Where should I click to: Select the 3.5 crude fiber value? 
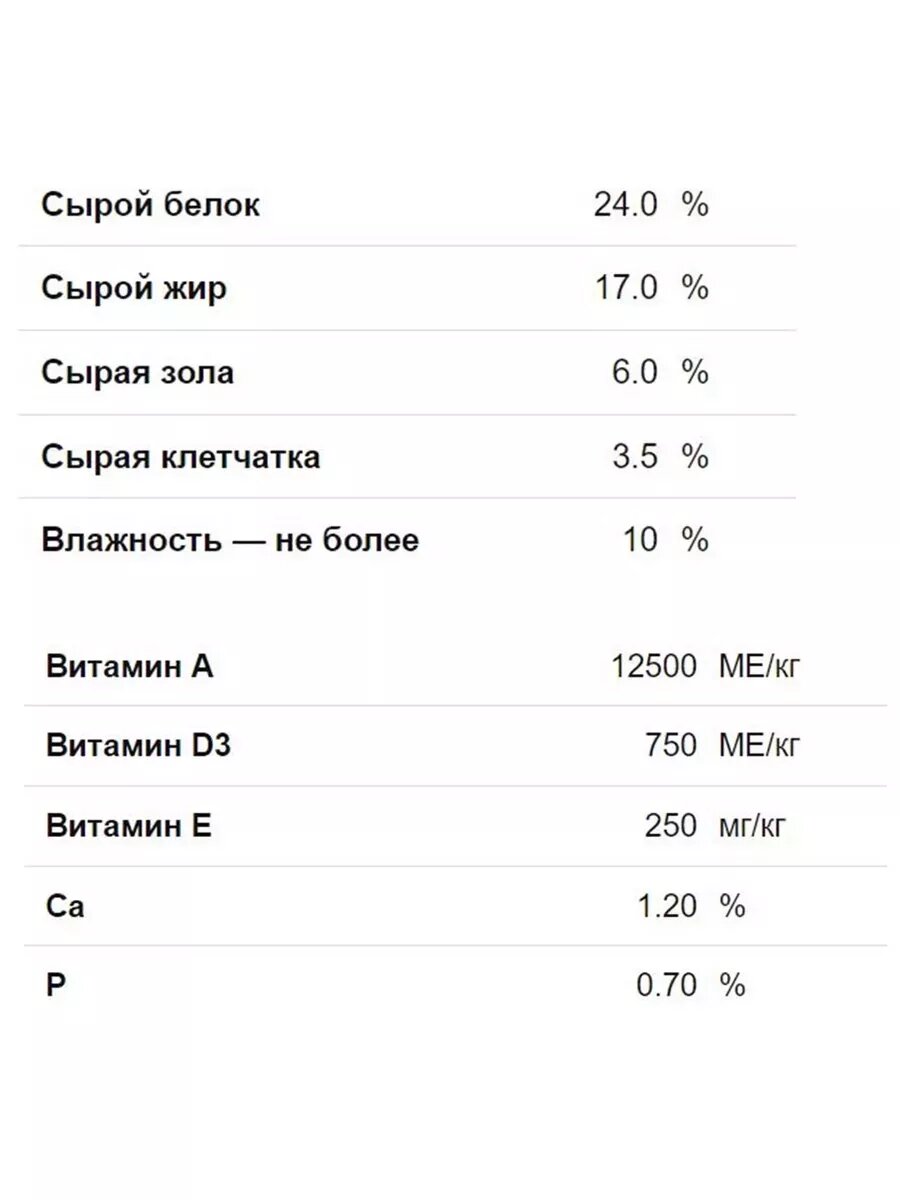click(634, 457)
